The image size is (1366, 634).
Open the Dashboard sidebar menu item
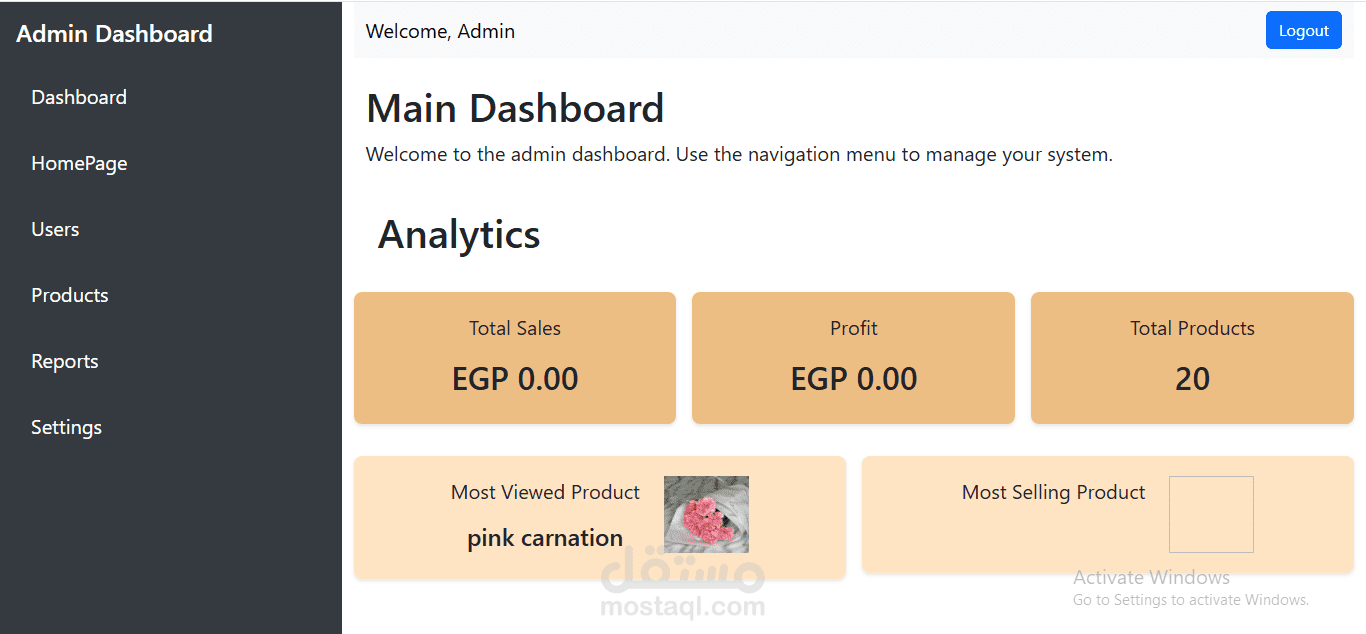click(79, 97)
